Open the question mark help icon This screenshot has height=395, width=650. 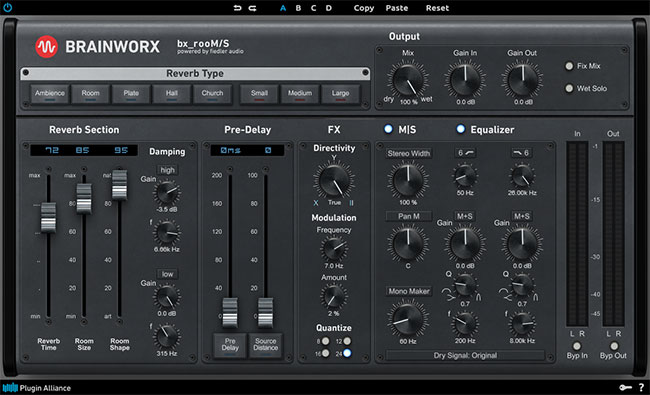641,388
